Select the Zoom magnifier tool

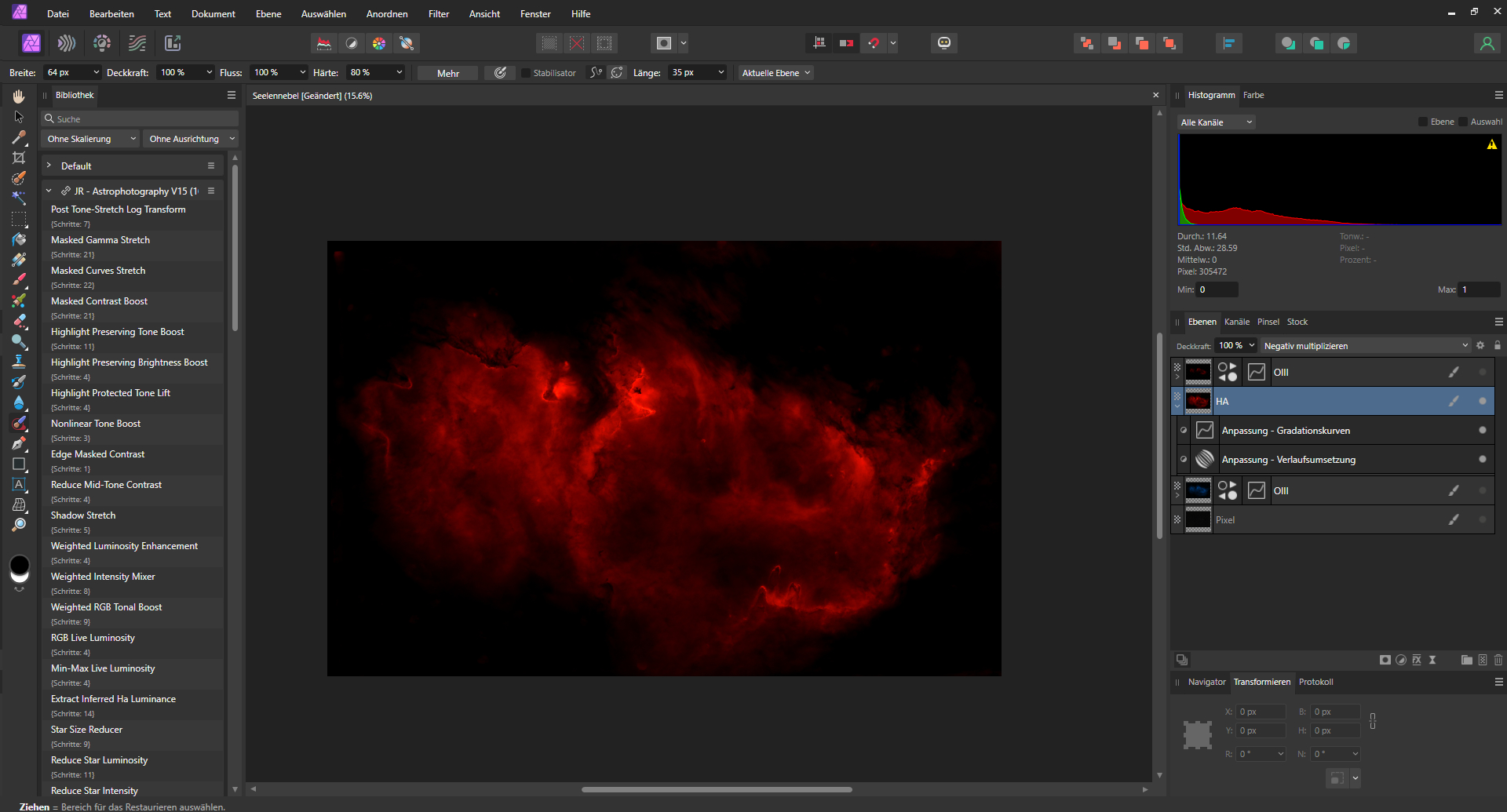coord(19,525)
